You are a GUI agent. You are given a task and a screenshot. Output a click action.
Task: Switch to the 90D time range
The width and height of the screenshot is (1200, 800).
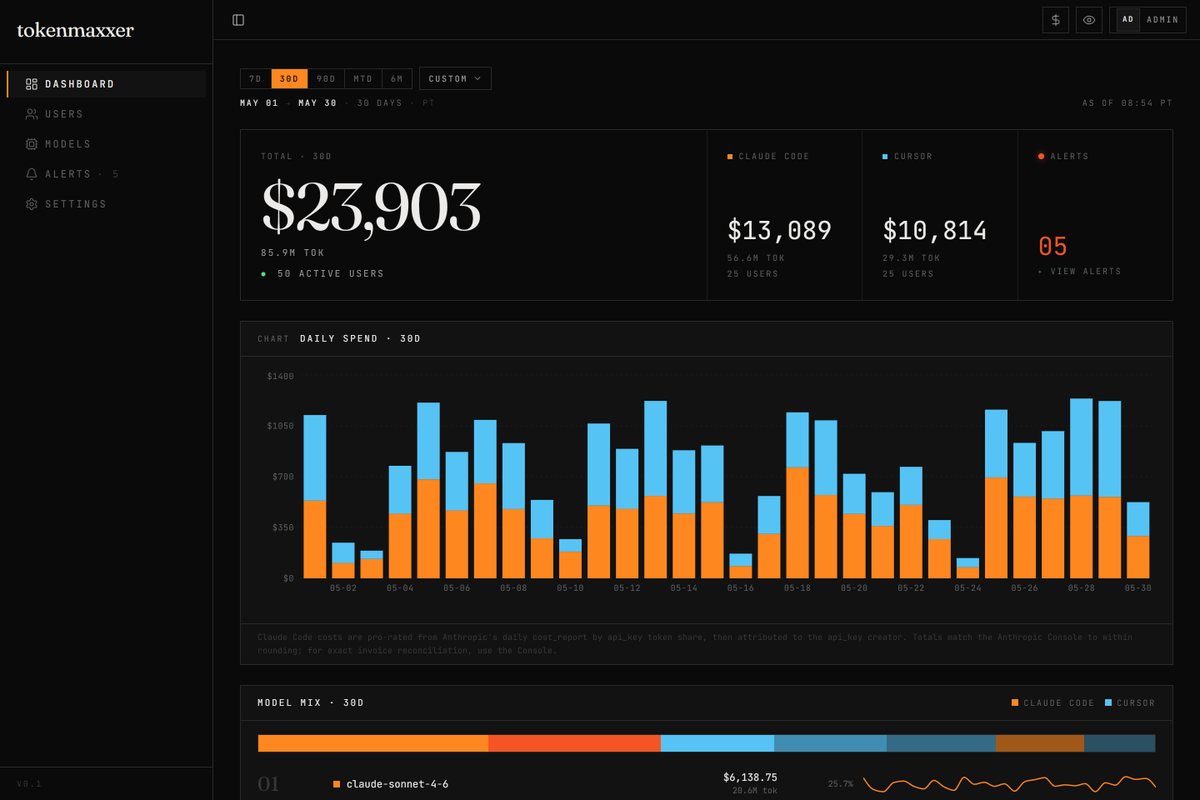[x=326, y=78]
